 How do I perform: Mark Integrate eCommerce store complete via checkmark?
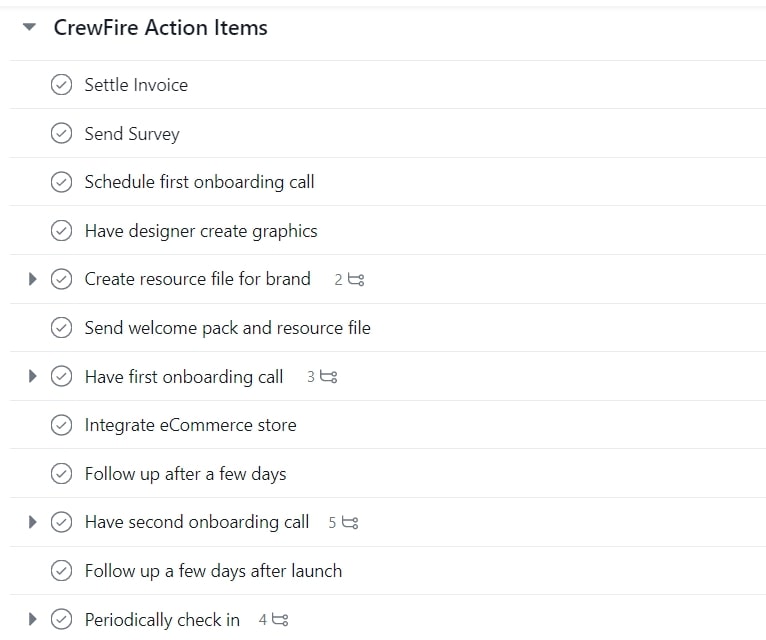pyautogui.click(x=61, y=425)
